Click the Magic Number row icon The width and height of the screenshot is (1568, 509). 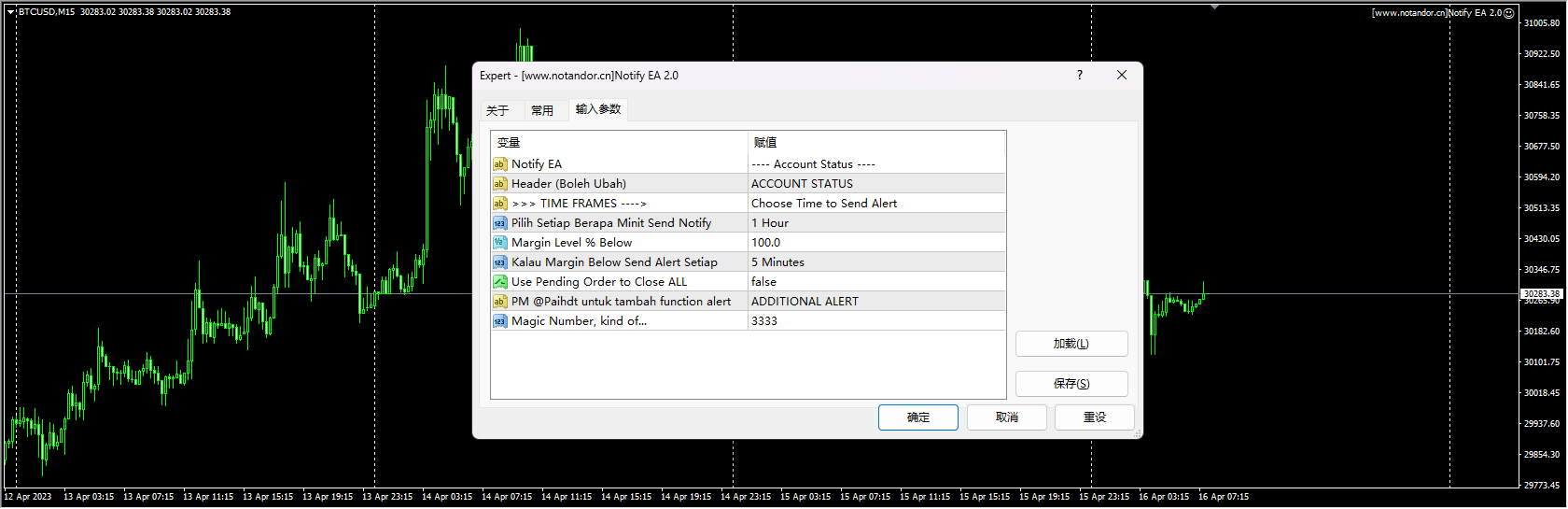499,321
